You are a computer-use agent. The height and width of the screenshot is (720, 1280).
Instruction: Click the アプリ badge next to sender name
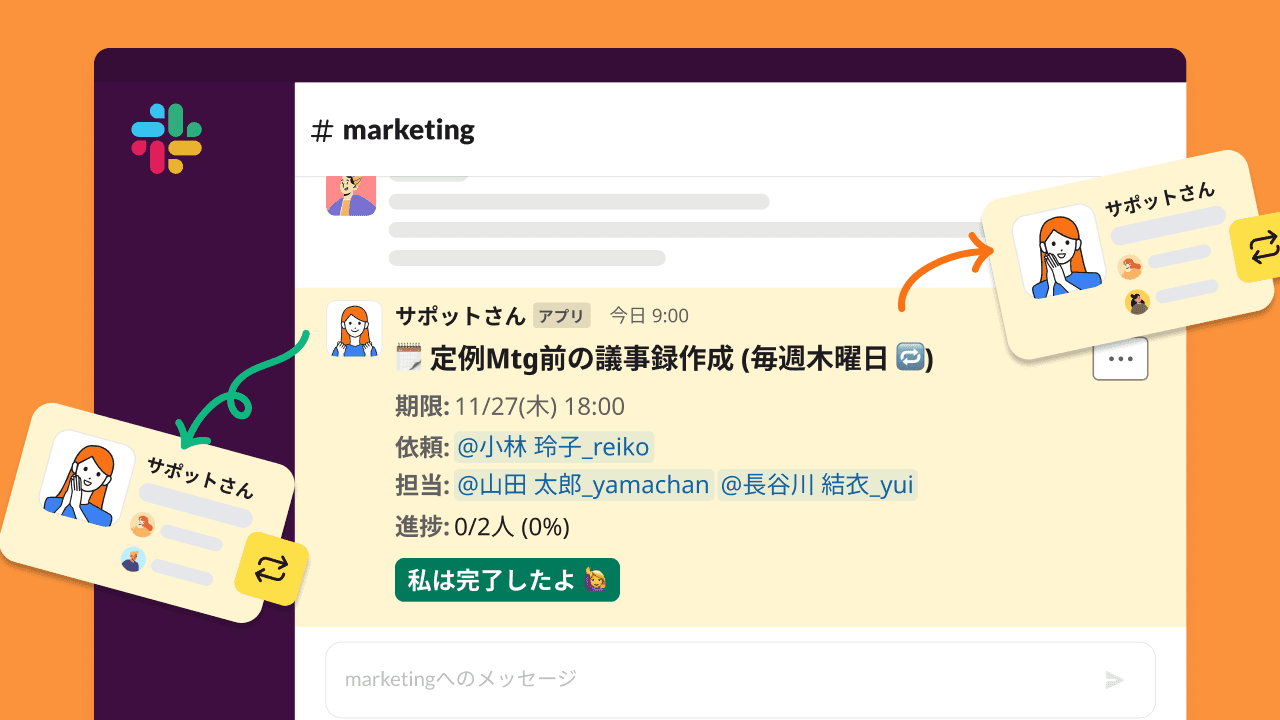[561, 316]
